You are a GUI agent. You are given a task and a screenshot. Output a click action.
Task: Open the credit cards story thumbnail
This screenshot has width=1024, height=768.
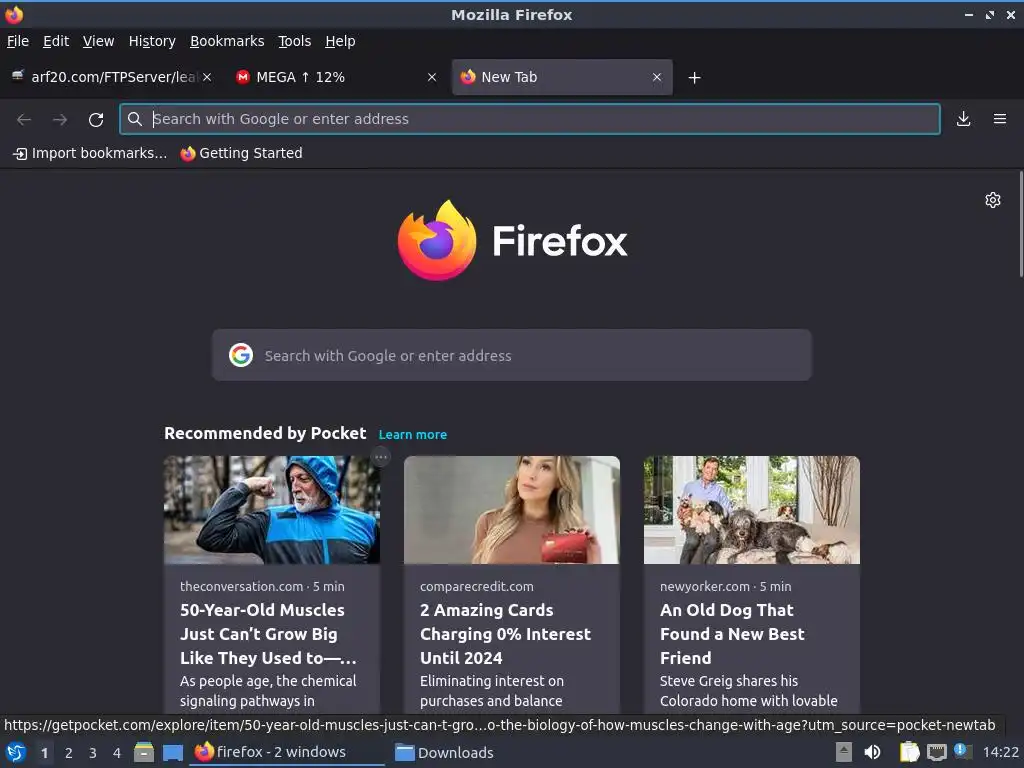coord(511,509)
